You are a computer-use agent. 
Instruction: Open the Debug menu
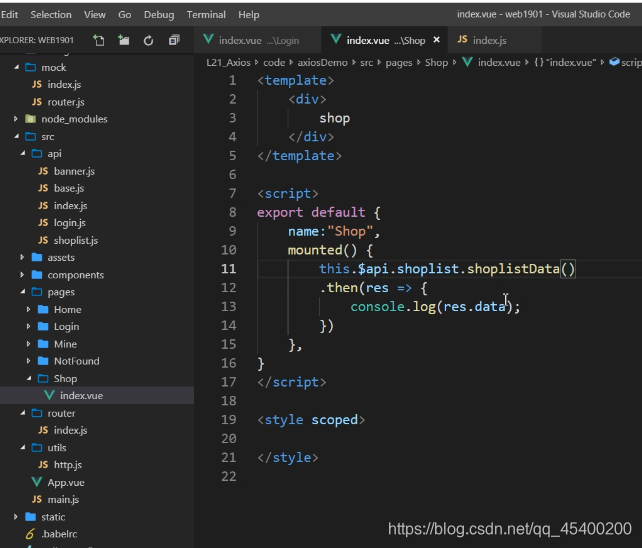point(159,15)
